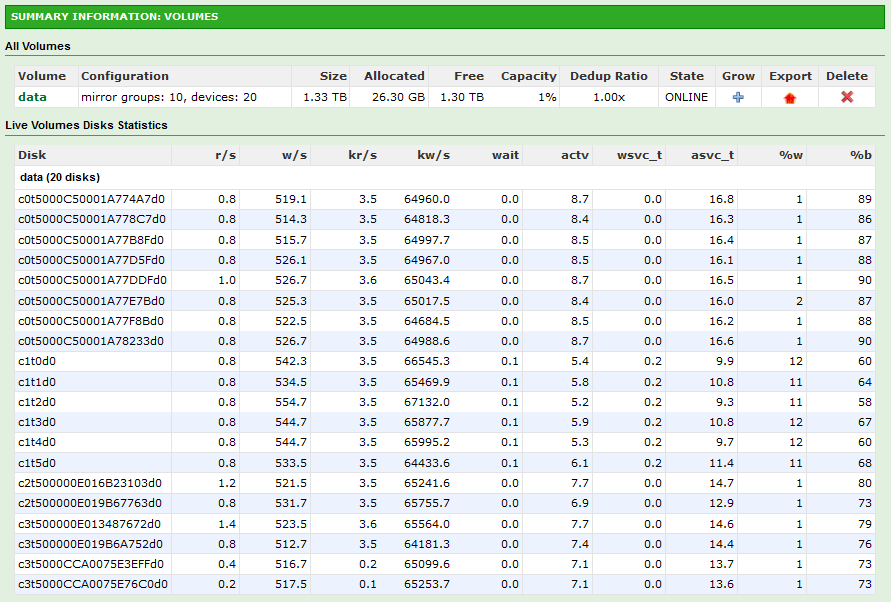
Task: Select the 1.00x dedup ratio value
Action: click(609, 97)
